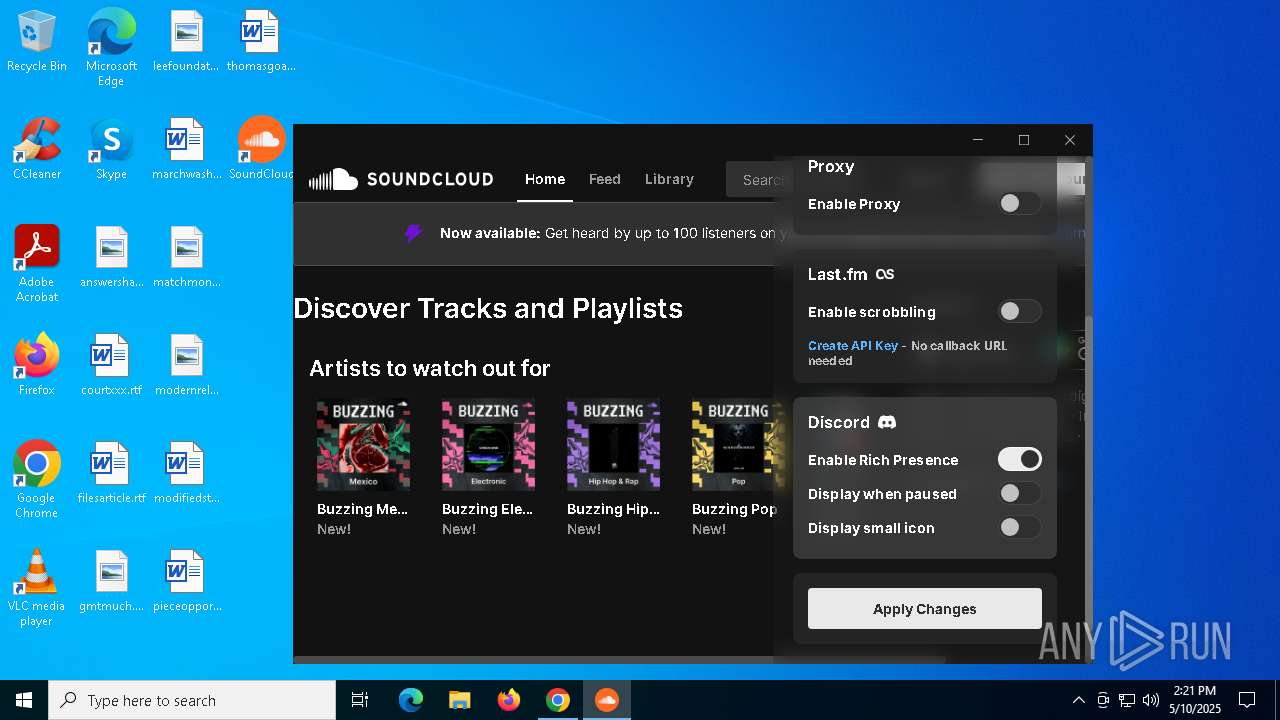Viewport: 1280px width, 720px height.
Task: Minimize the SoundCloud window
Action: (x=978, y=140)
